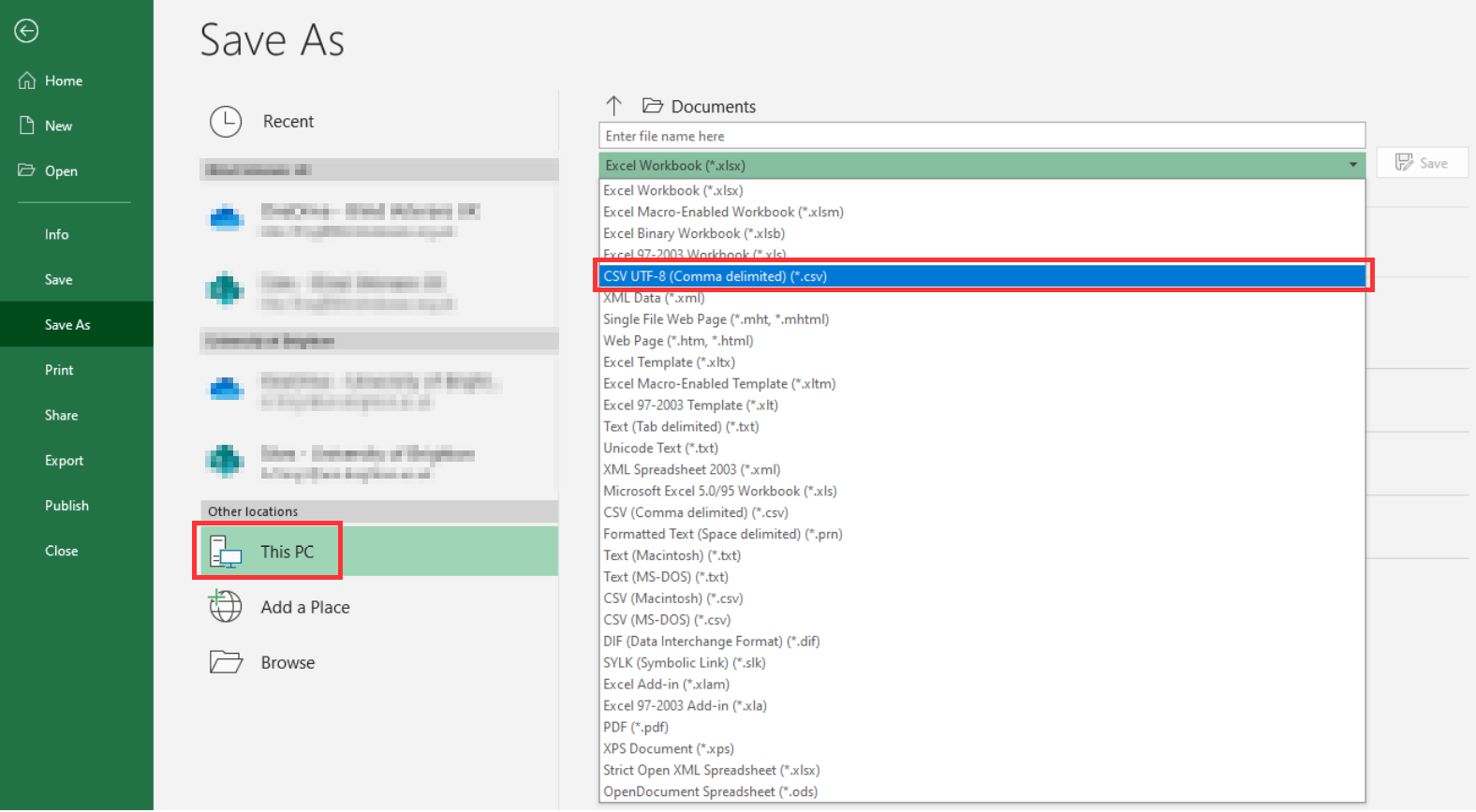Image resolution: width=1476 pixels, height=812 pixels.
Task: Click the file name input field
Action: click(982, 136)
